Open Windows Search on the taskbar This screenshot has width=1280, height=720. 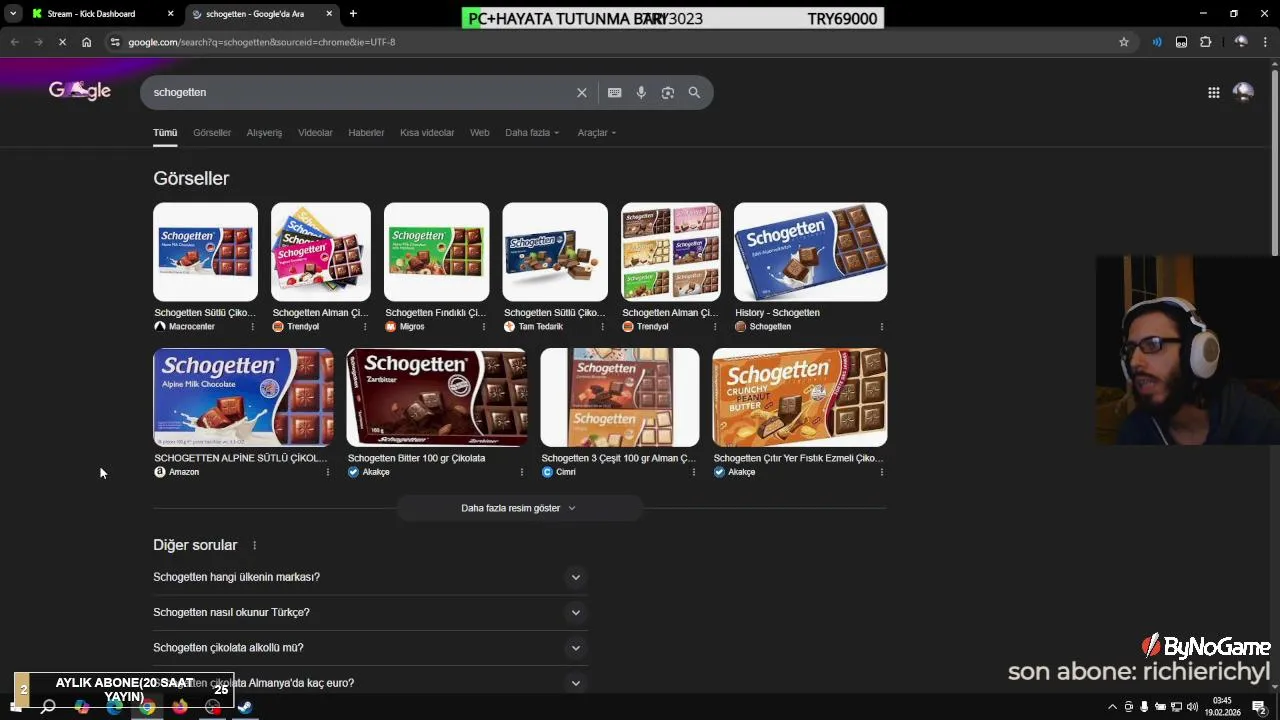pos(47,707)
